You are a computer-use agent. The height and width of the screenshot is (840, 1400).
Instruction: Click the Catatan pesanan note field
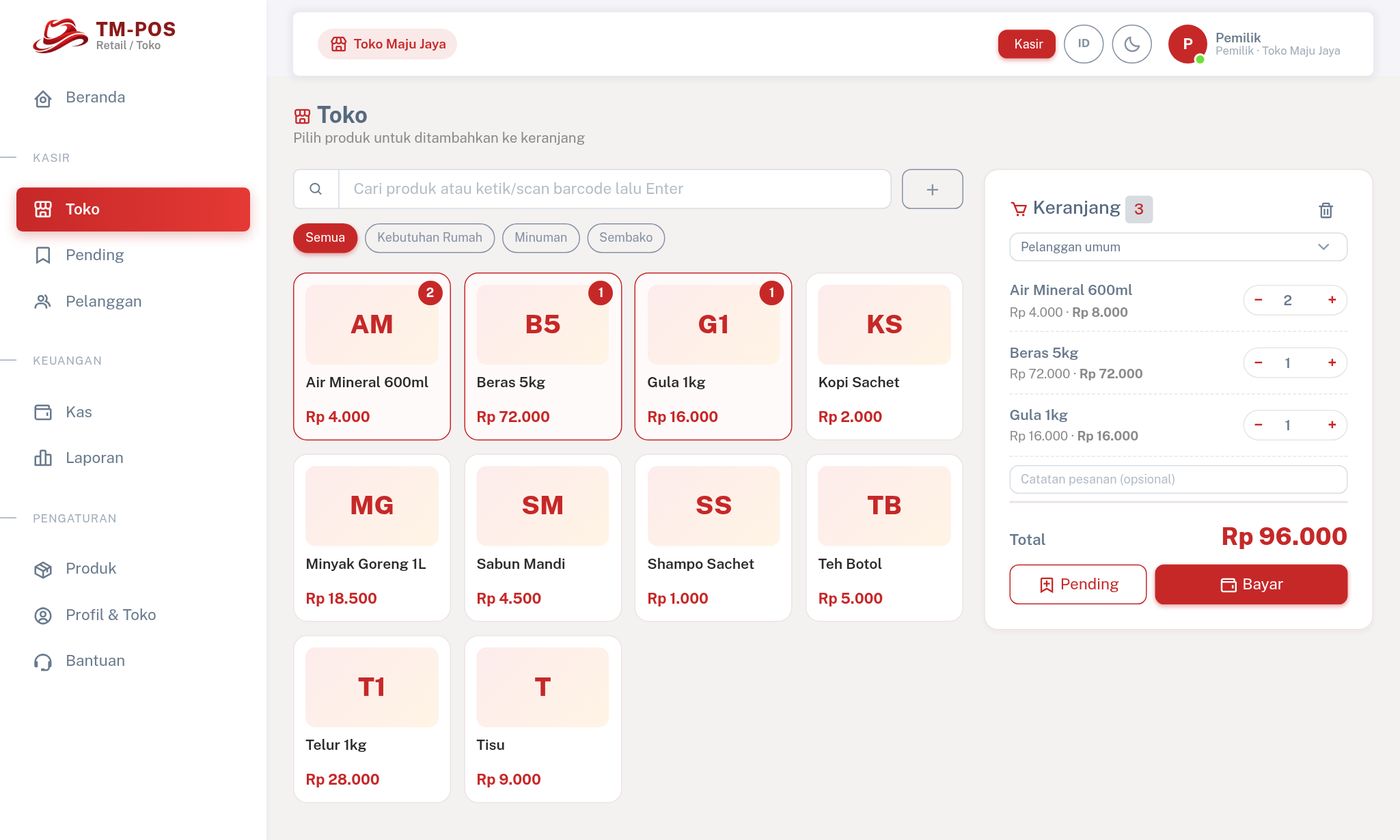point(1178,479)
